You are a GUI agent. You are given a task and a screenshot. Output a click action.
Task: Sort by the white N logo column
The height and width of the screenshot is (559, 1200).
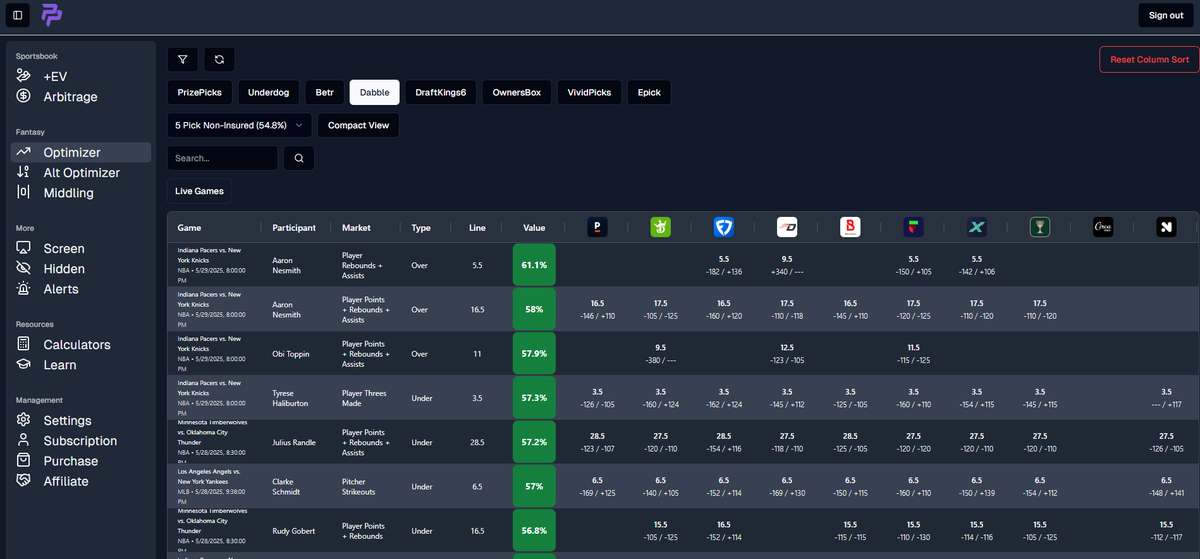click(1166, 227)
